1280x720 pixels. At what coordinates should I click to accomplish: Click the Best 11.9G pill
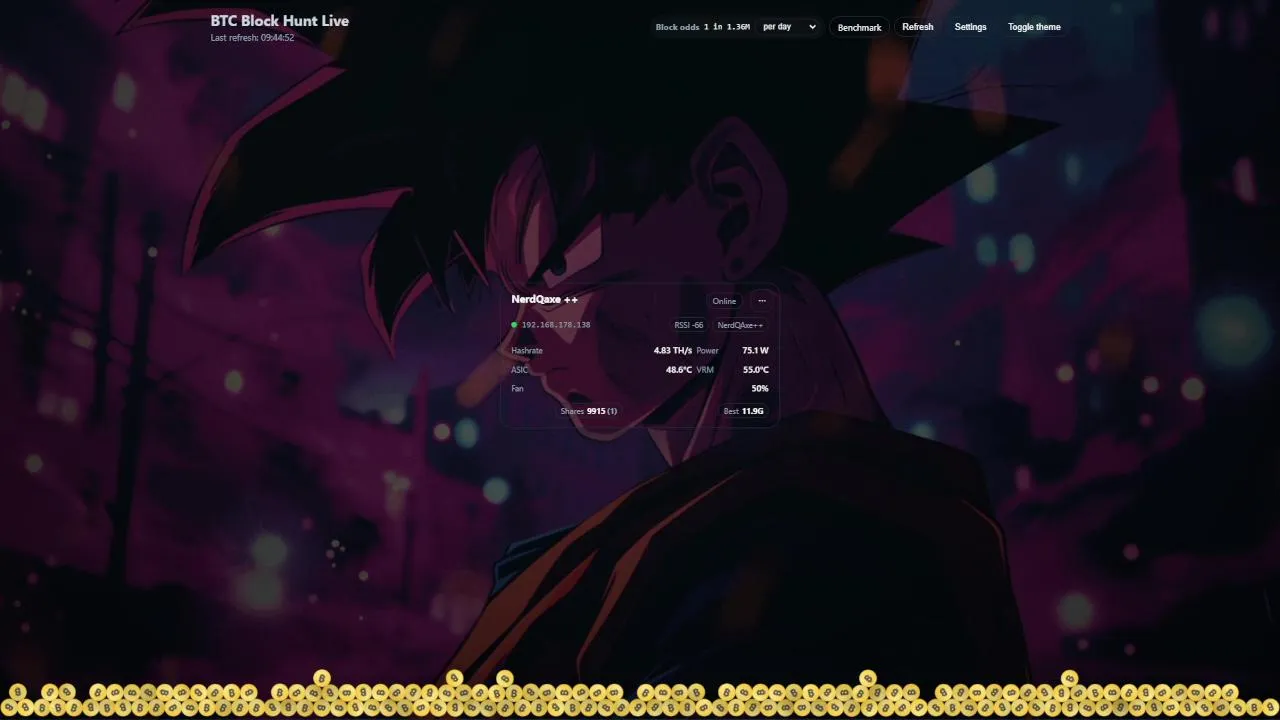744,411
